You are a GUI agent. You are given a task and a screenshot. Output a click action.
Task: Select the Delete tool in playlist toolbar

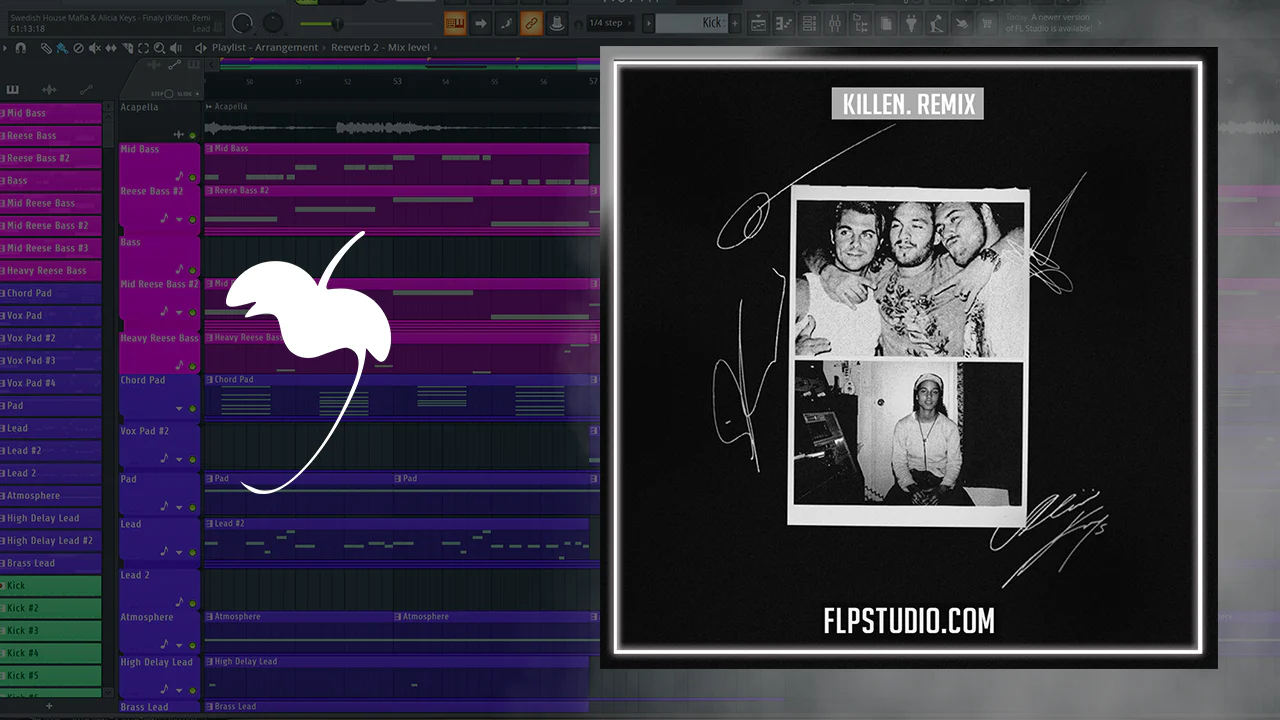pyautogui.click(x=79, y=48)
